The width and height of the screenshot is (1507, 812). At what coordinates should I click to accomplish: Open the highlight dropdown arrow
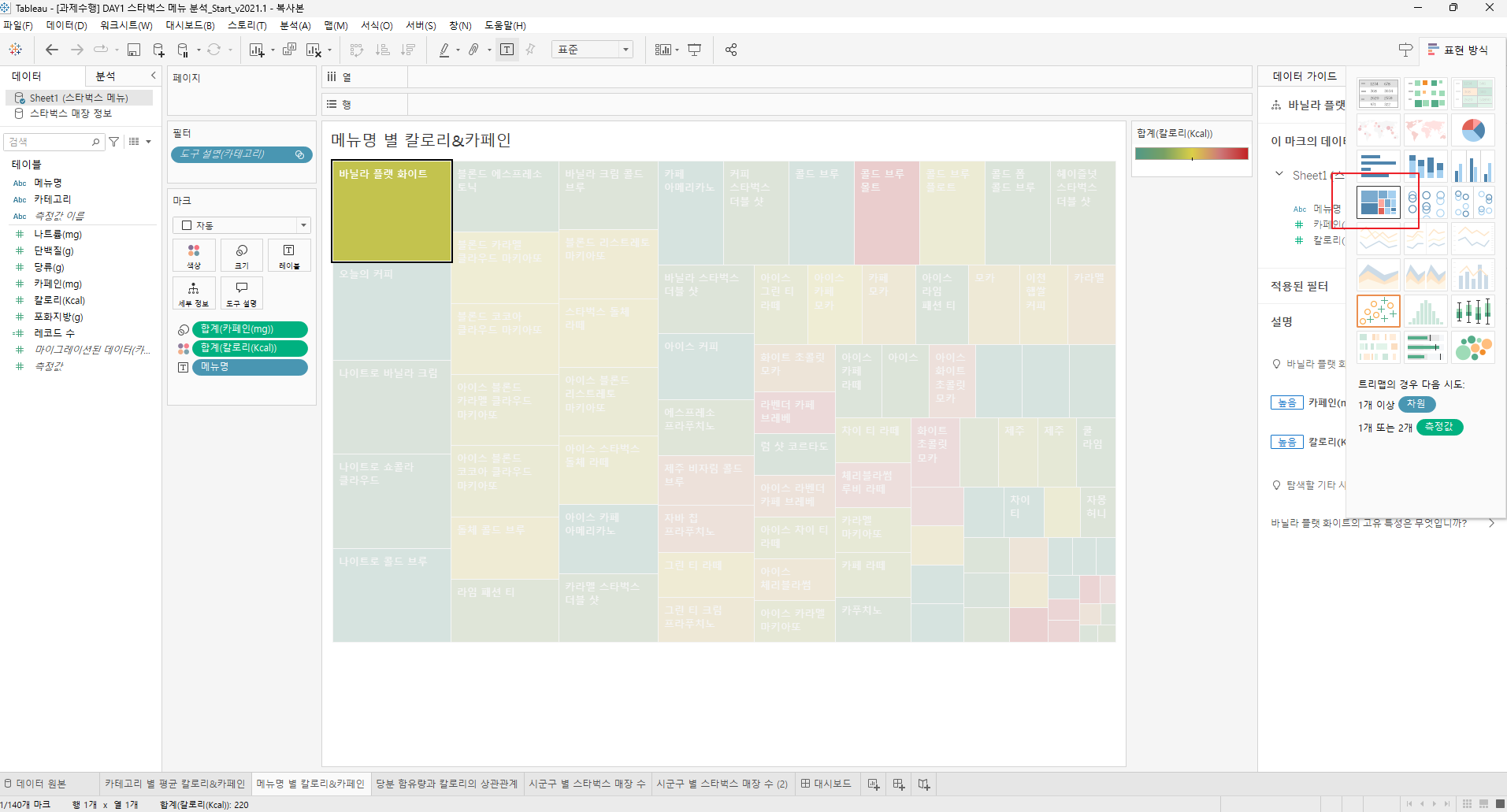pyautogui.click(x=458, y=50)
